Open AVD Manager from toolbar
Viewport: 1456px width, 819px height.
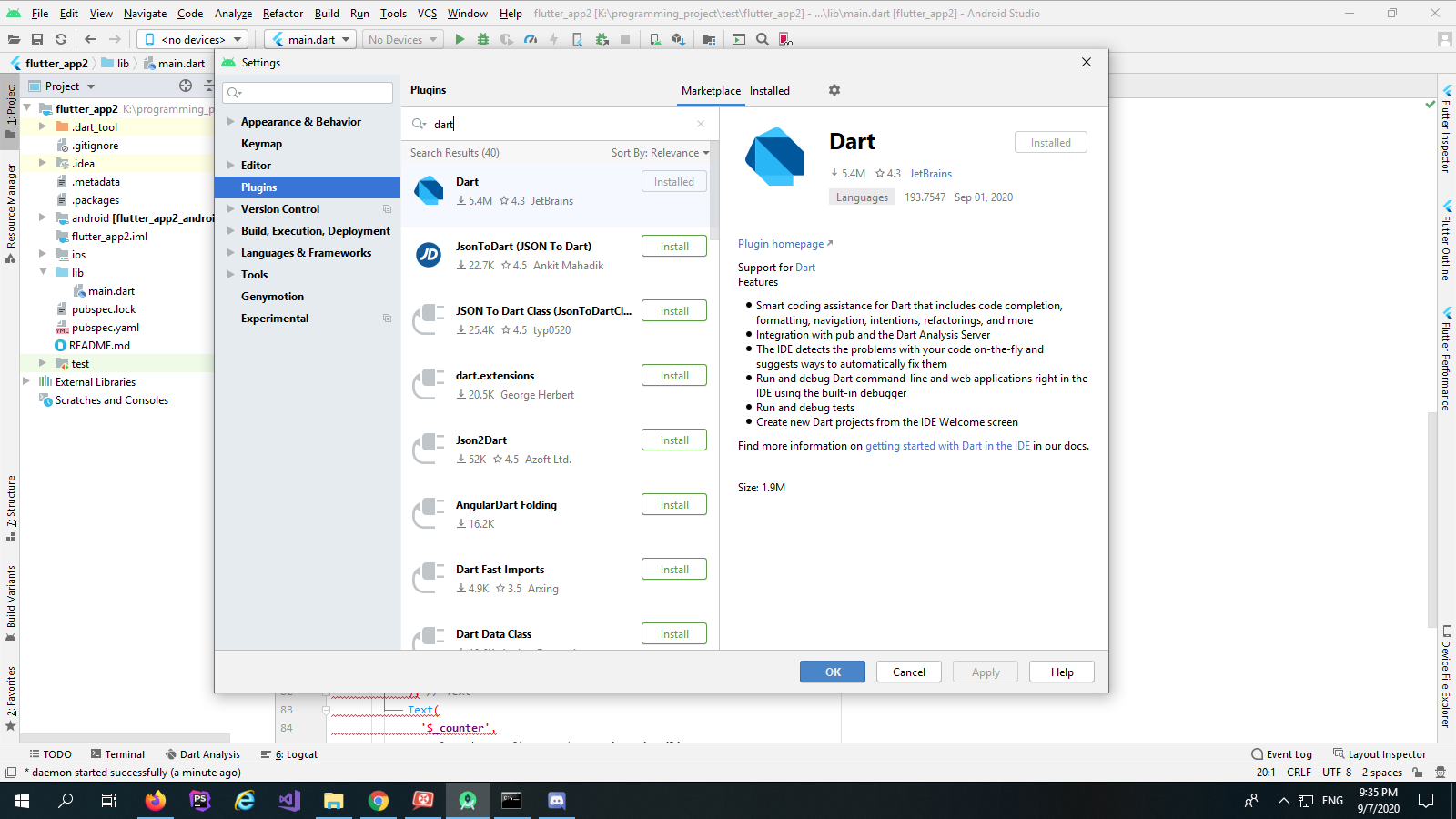tap(655, 39)
